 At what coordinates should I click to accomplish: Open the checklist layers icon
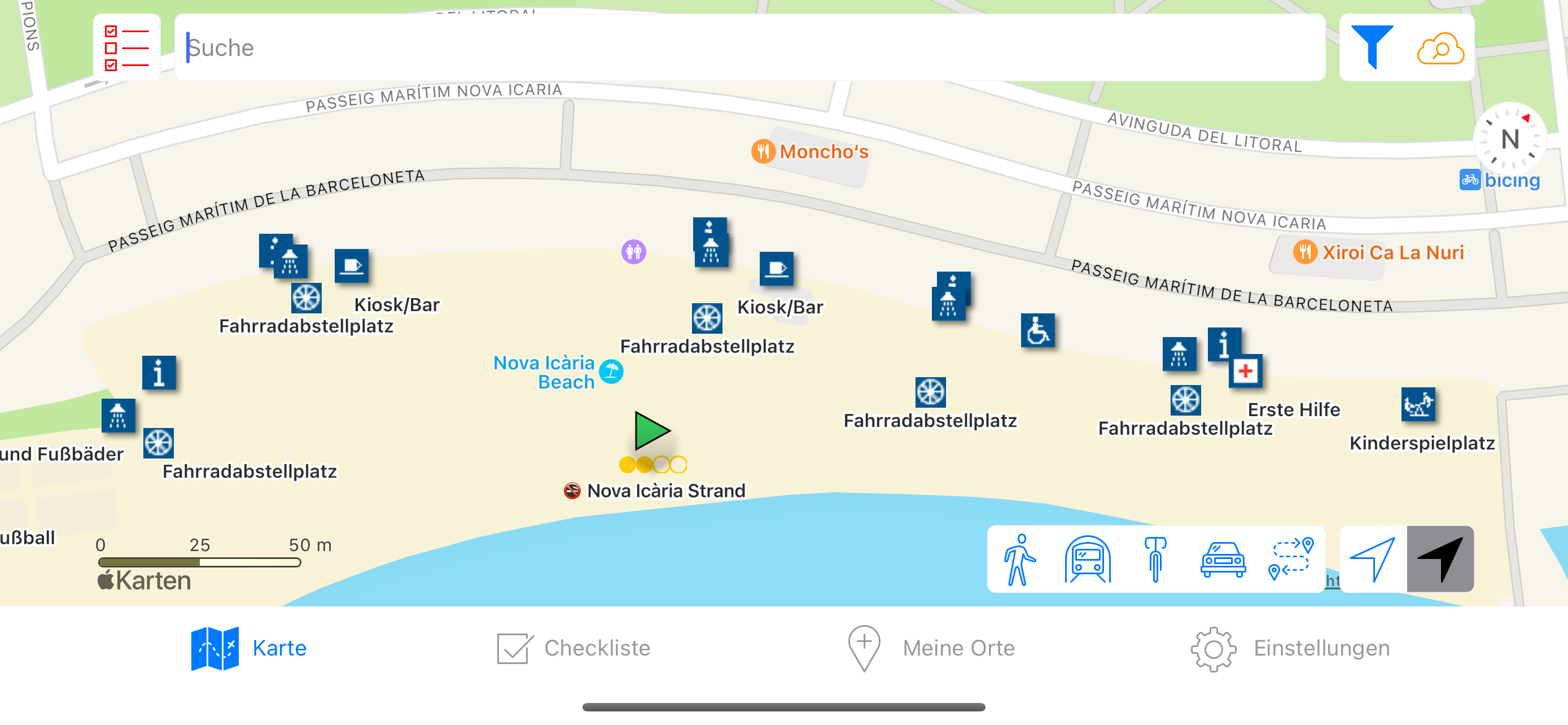[126, 47]
